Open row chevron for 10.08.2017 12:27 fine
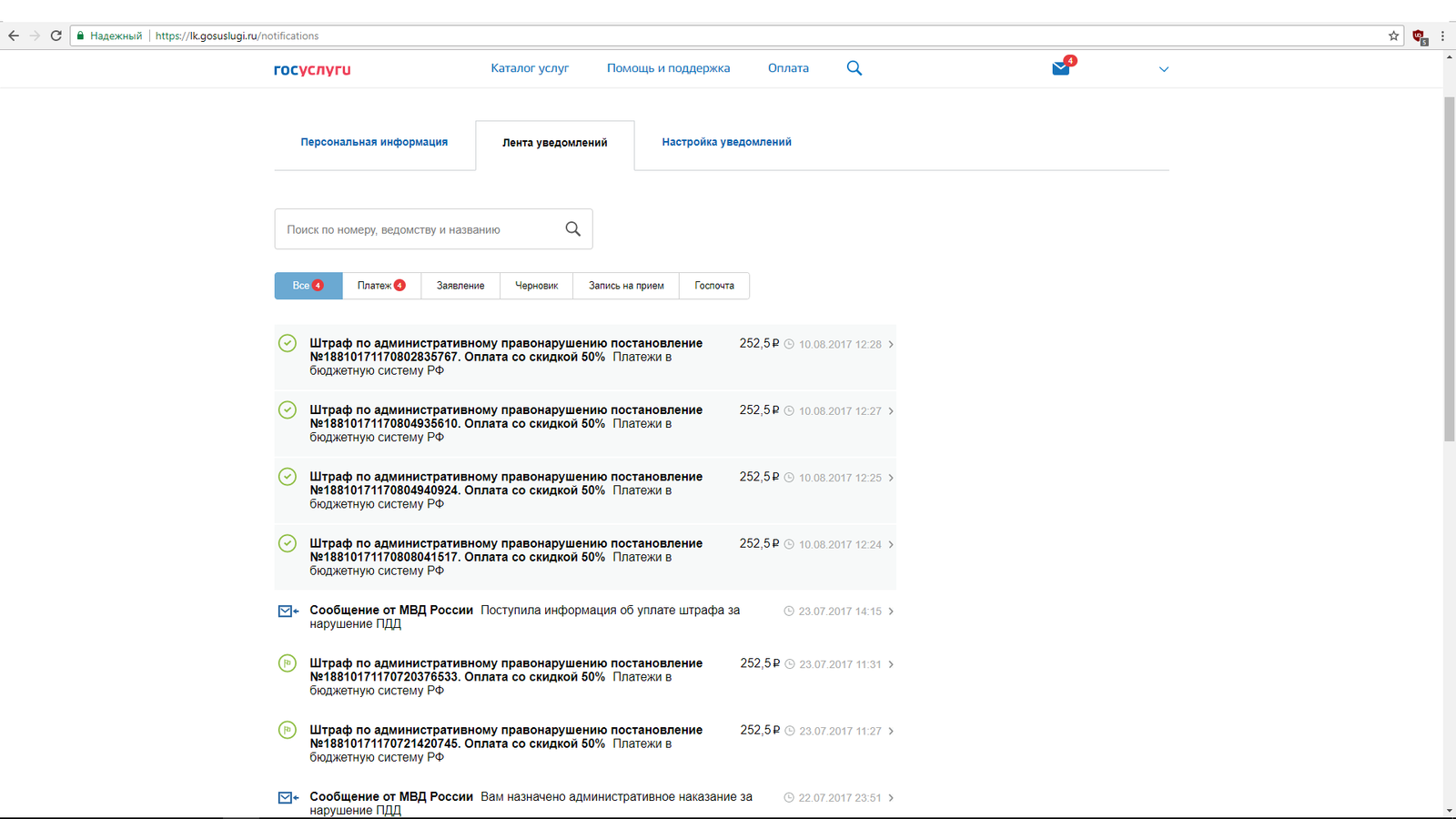1456x819 pixels. [891, 411]
